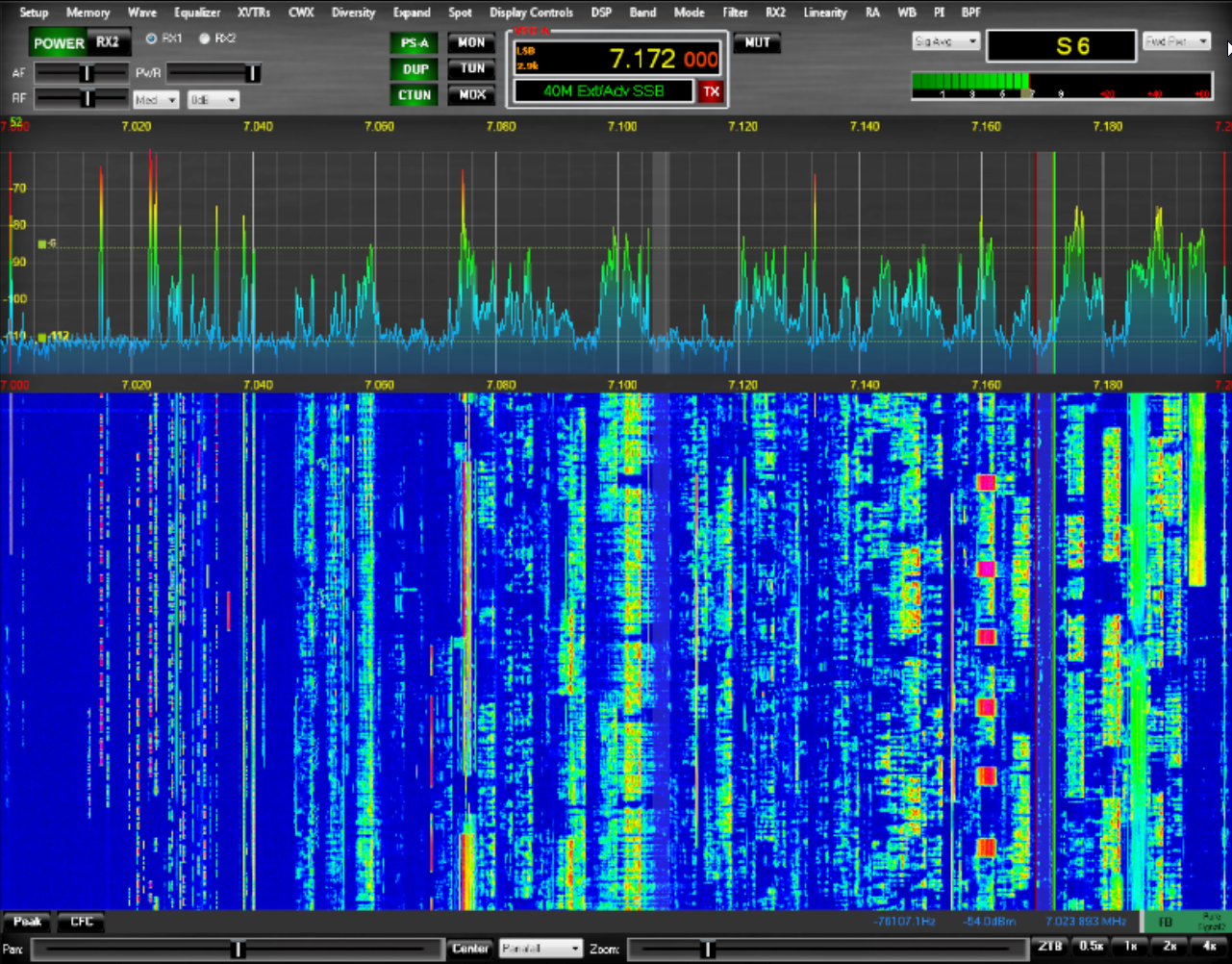Open the Fwd Pwr TX meter dropdown
The image size is (1232, 964).
1176,41
